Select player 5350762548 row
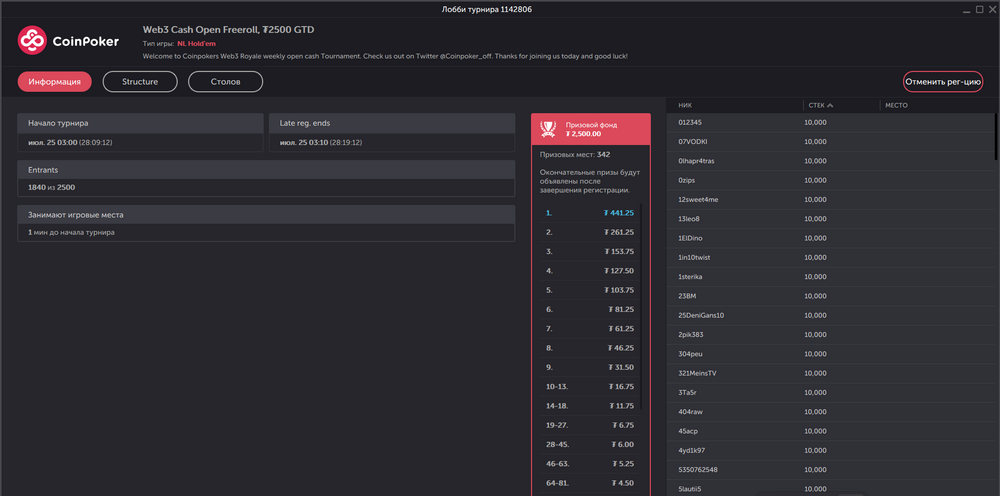Viewport: 1000px width, 496px height. (x=830, y=470)
